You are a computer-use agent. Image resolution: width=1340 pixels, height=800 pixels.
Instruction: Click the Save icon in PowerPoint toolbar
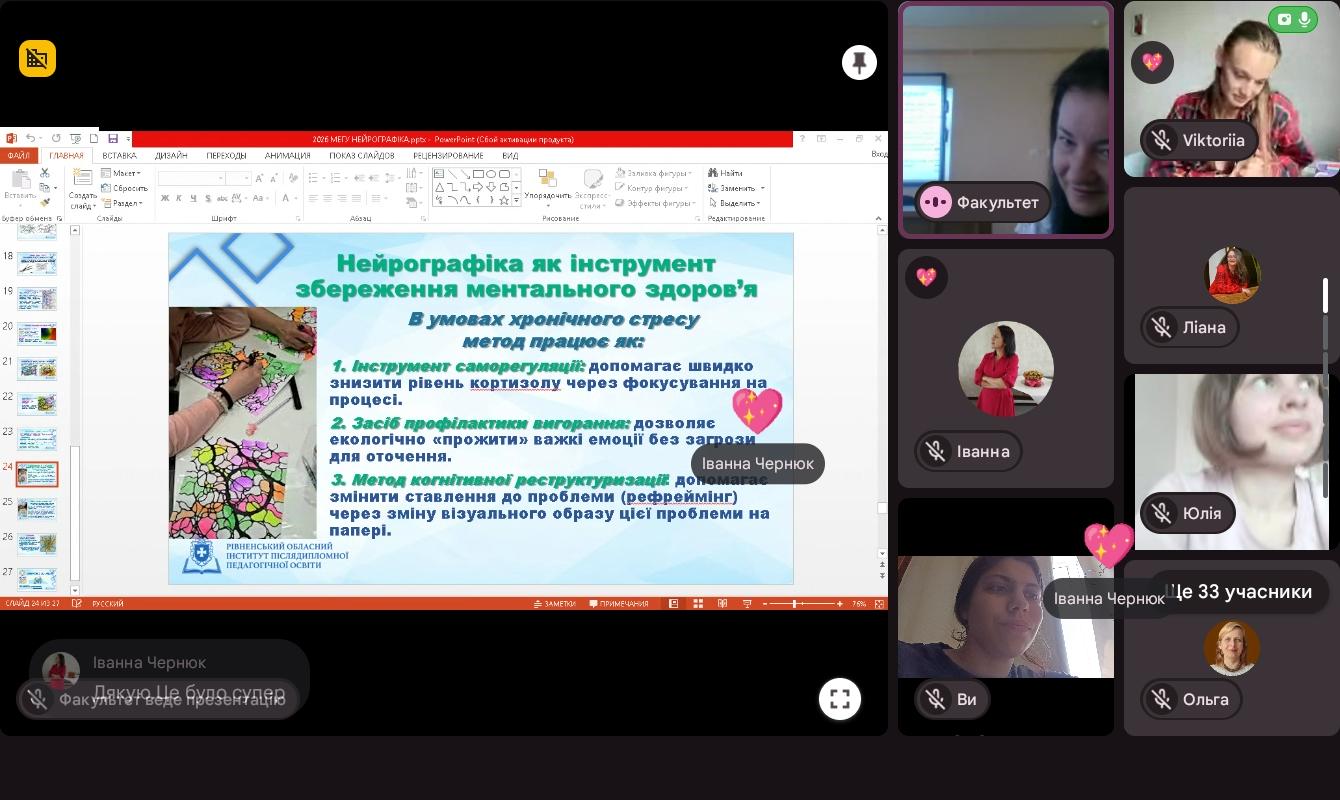coord(113,139)
